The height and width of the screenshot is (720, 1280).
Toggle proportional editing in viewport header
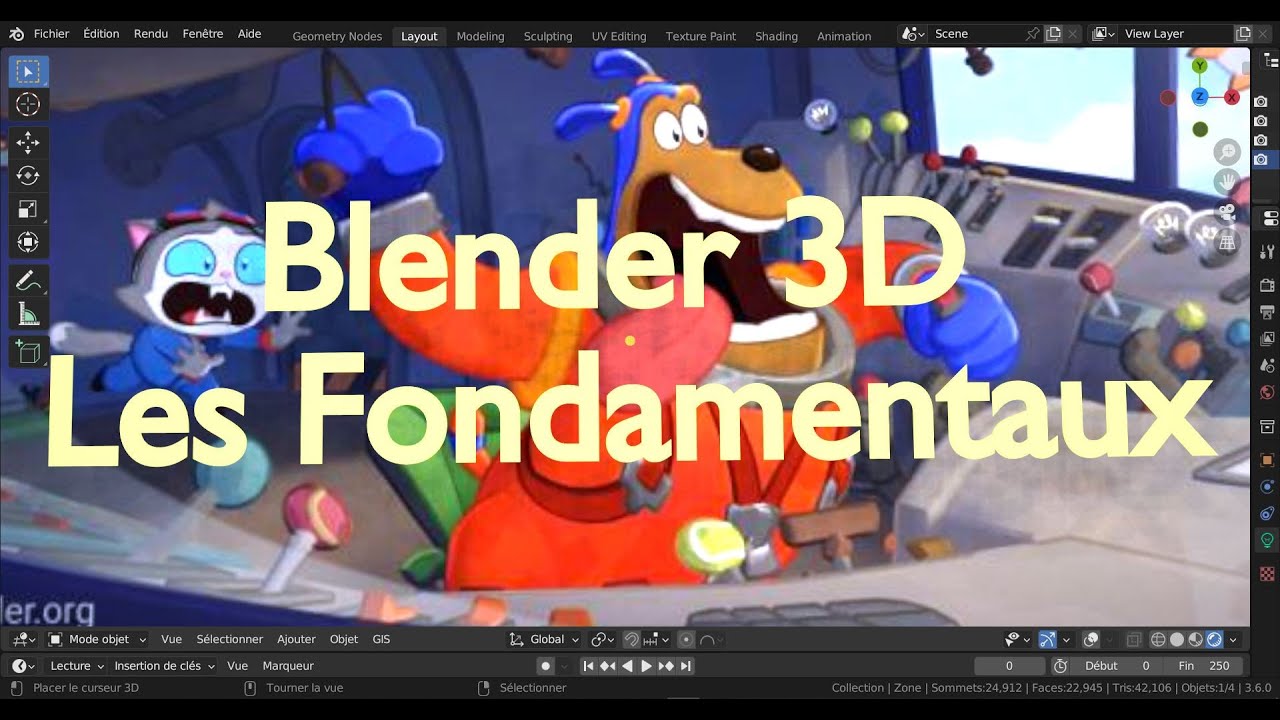pyautogui.click(x=686, y=639)
